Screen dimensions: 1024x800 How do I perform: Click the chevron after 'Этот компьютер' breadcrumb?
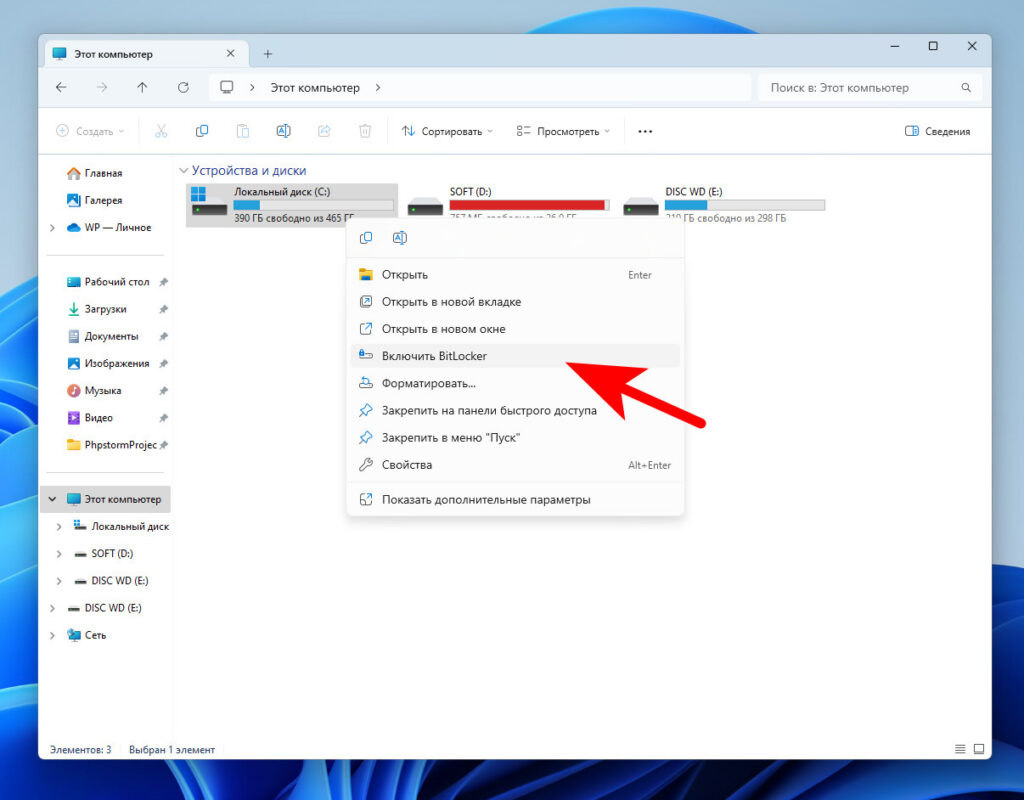(x=377, y=88)
